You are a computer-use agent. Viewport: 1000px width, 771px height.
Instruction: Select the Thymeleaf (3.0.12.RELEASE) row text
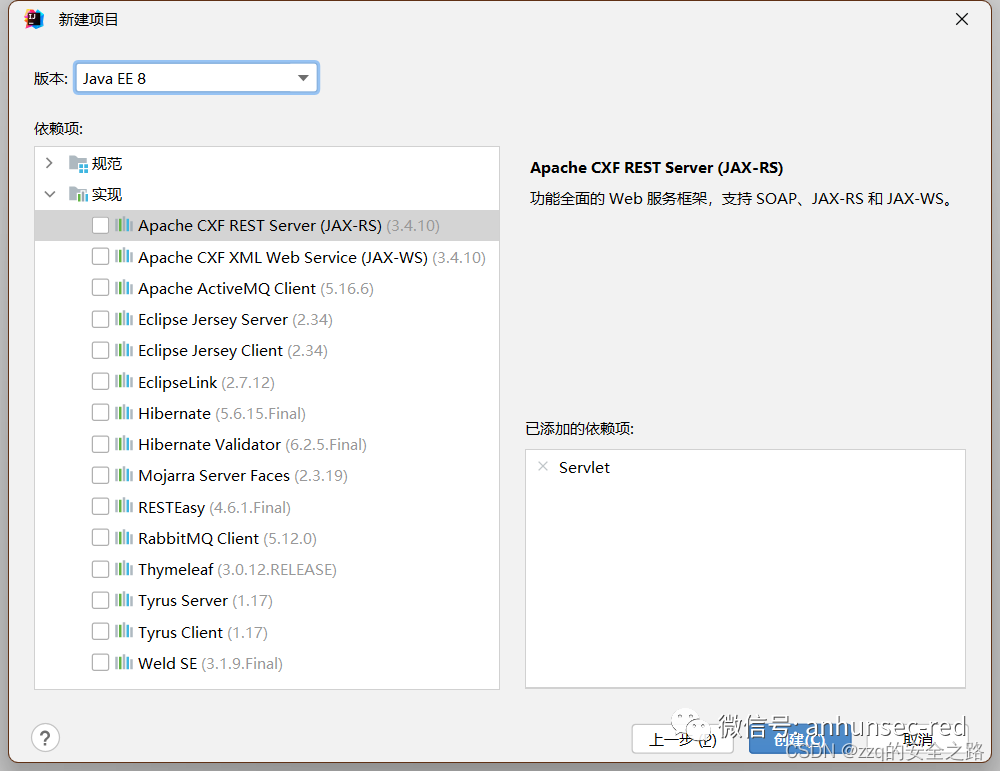point(237,569)
